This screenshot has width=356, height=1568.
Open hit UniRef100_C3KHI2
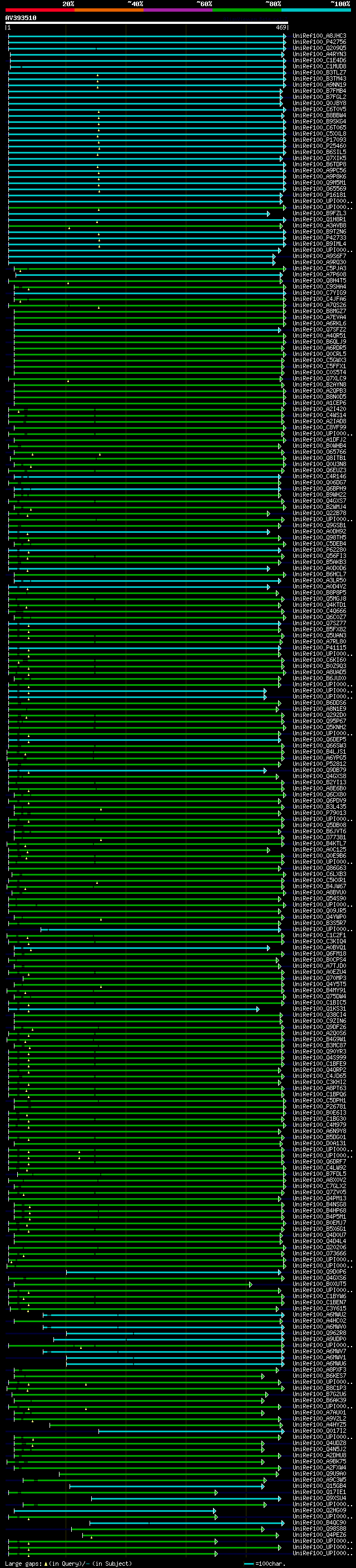[319, 1082]
